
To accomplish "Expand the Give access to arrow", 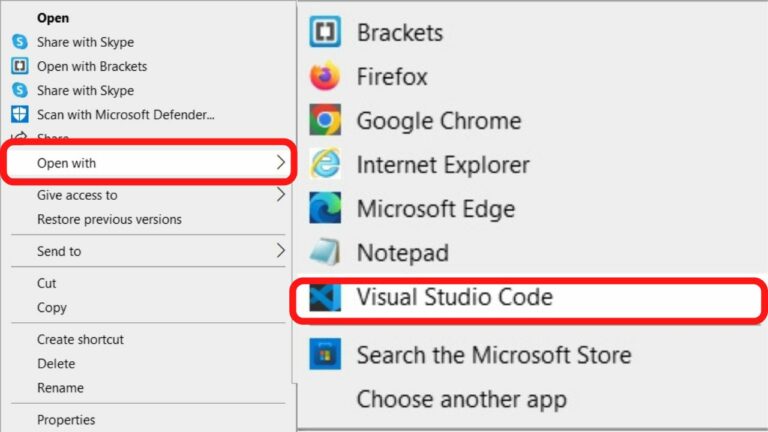I will [x=281, y=195].
